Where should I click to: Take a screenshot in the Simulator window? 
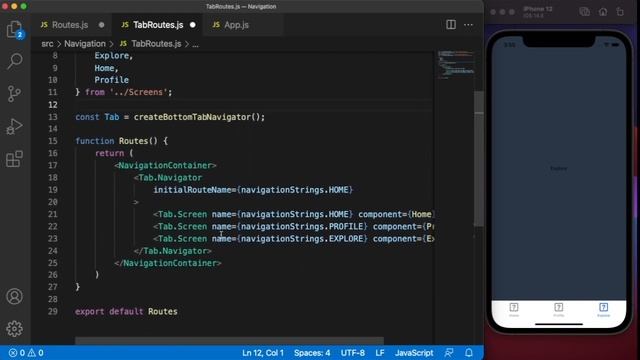click(584, 12)
